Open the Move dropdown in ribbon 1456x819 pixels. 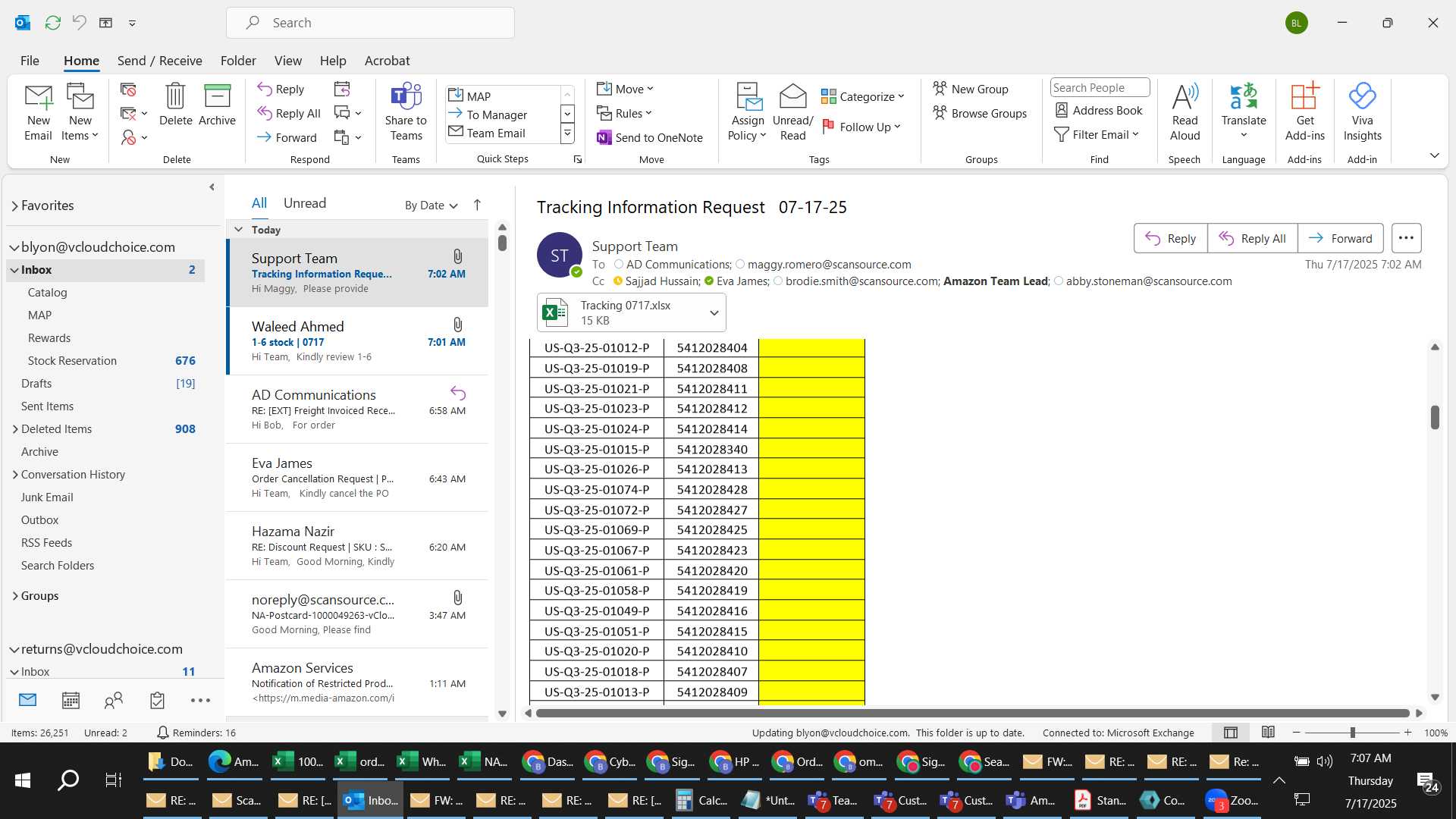tap(625, 89)
